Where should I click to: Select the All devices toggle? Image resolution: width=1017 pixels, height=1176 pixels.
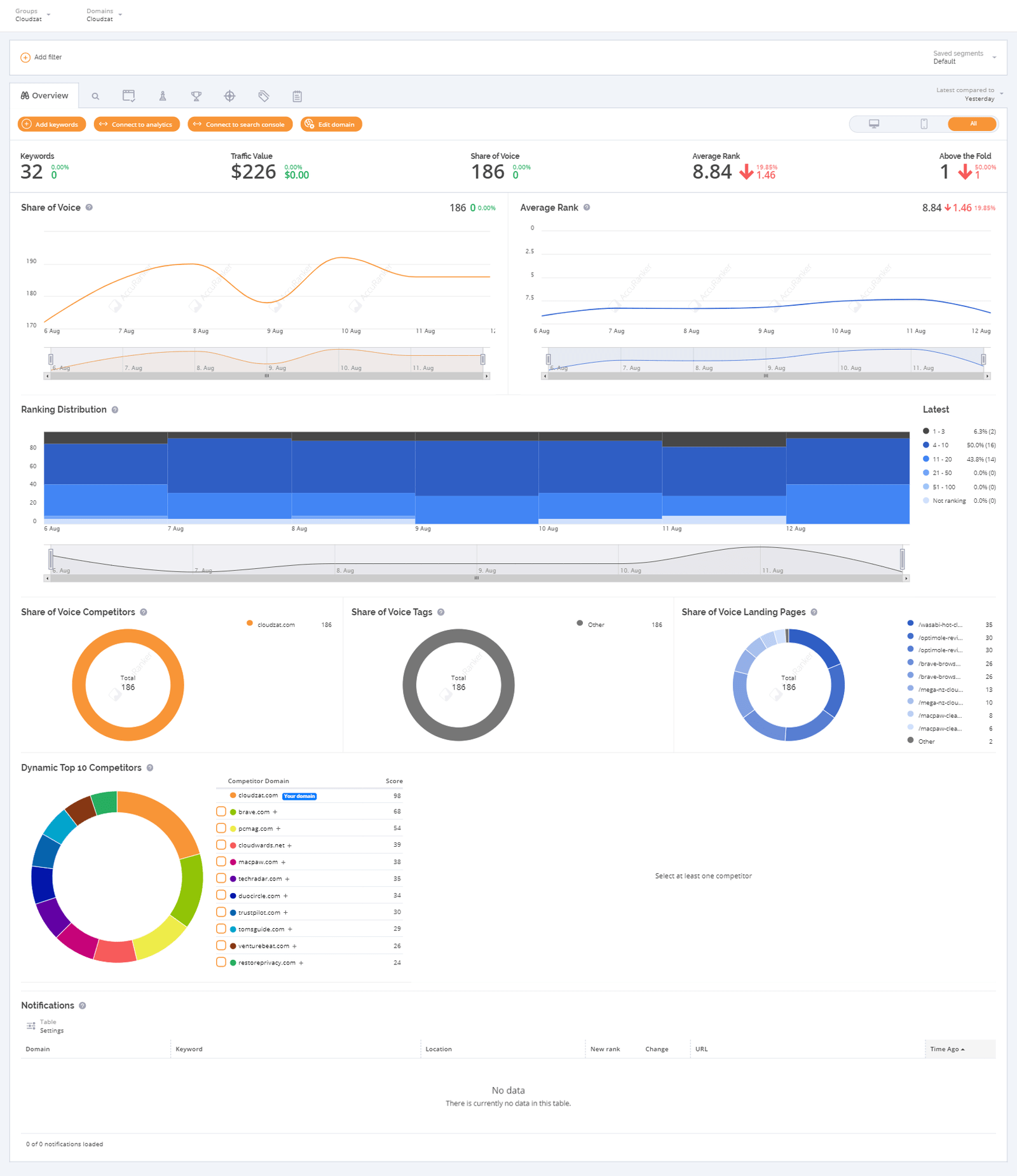[x=972, y=124]
